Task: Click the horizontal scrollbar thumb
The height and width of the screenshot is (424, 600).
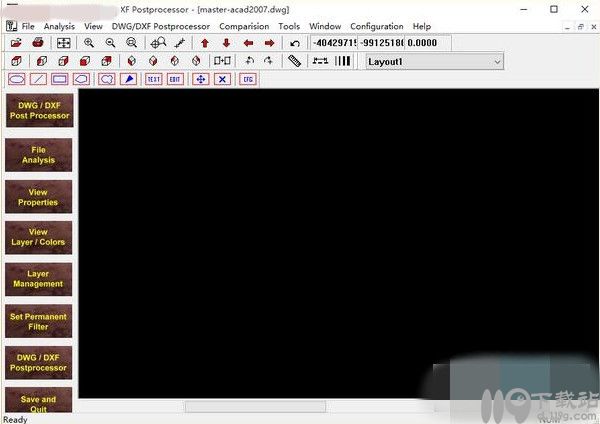Action: point(255,406)
